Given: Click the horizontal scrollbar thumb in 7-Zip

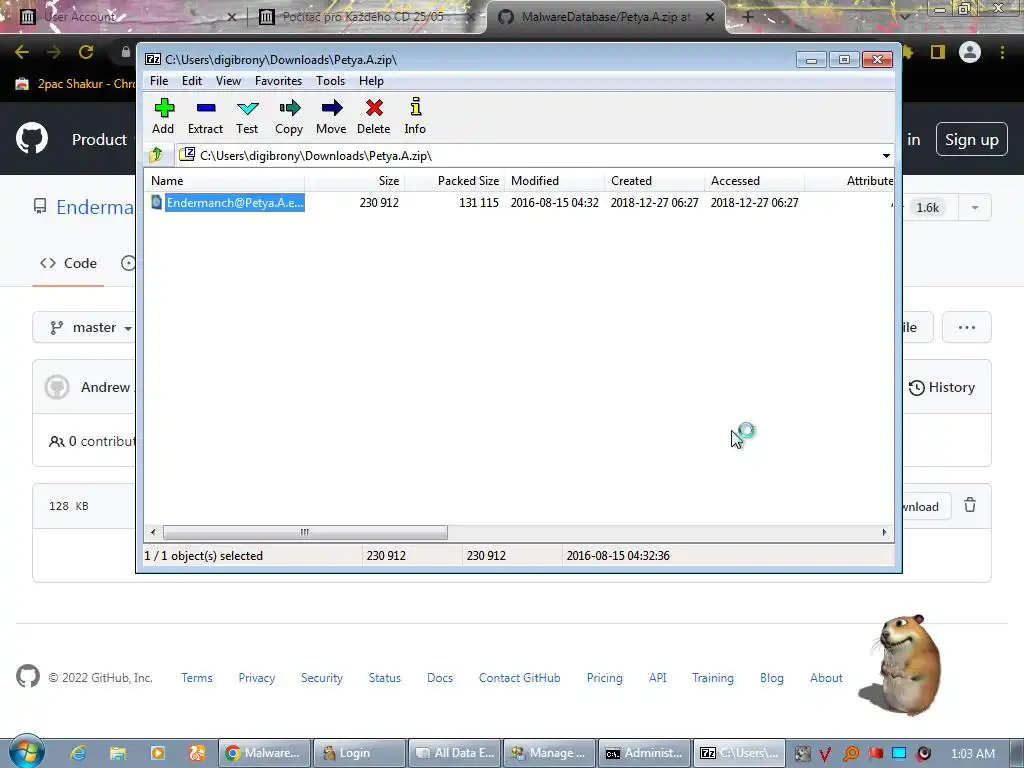Looking at the screenshot, I should (x=305, y=532).
